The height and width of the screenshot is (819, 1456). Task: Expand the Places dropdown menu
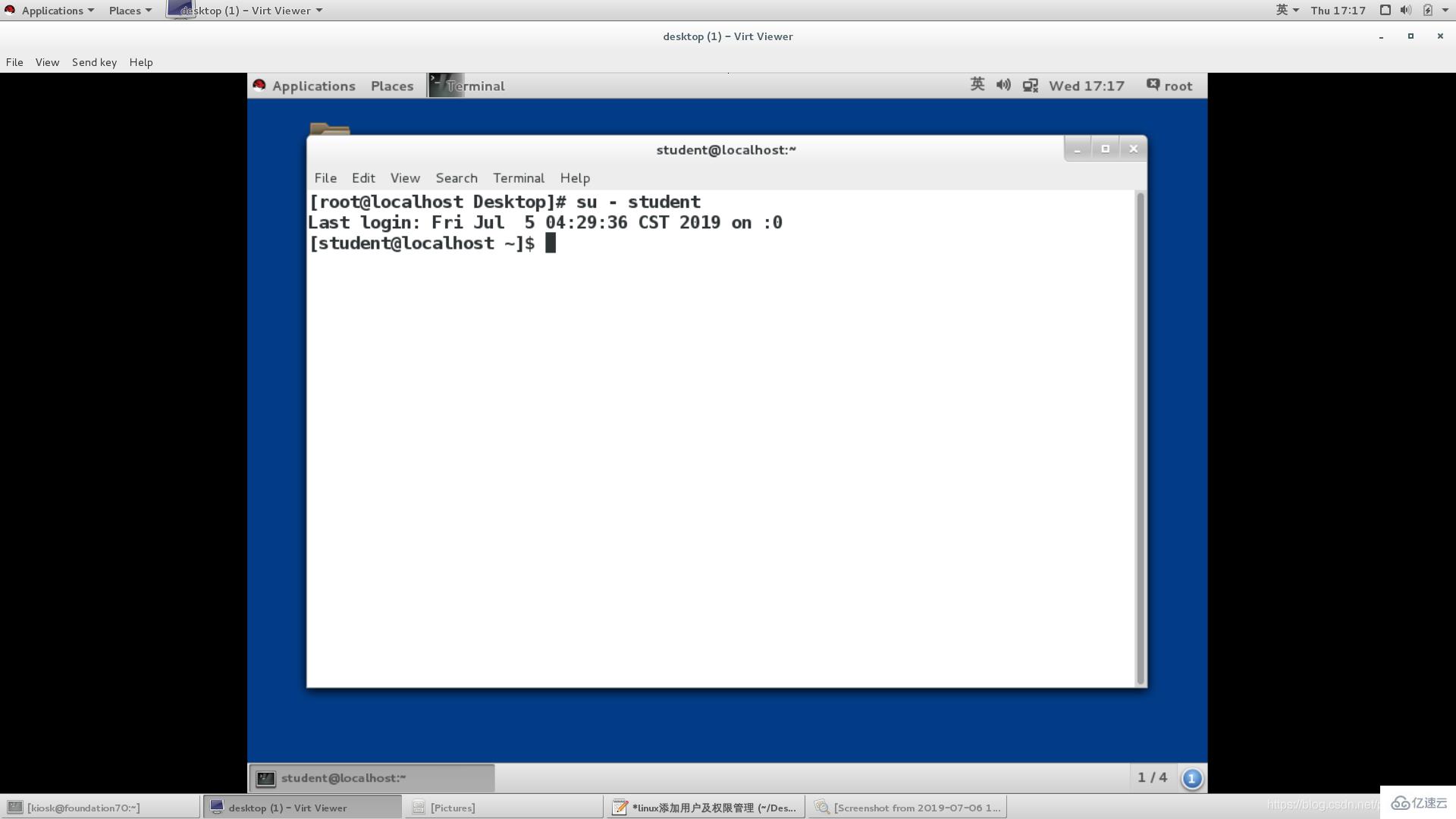124,10
